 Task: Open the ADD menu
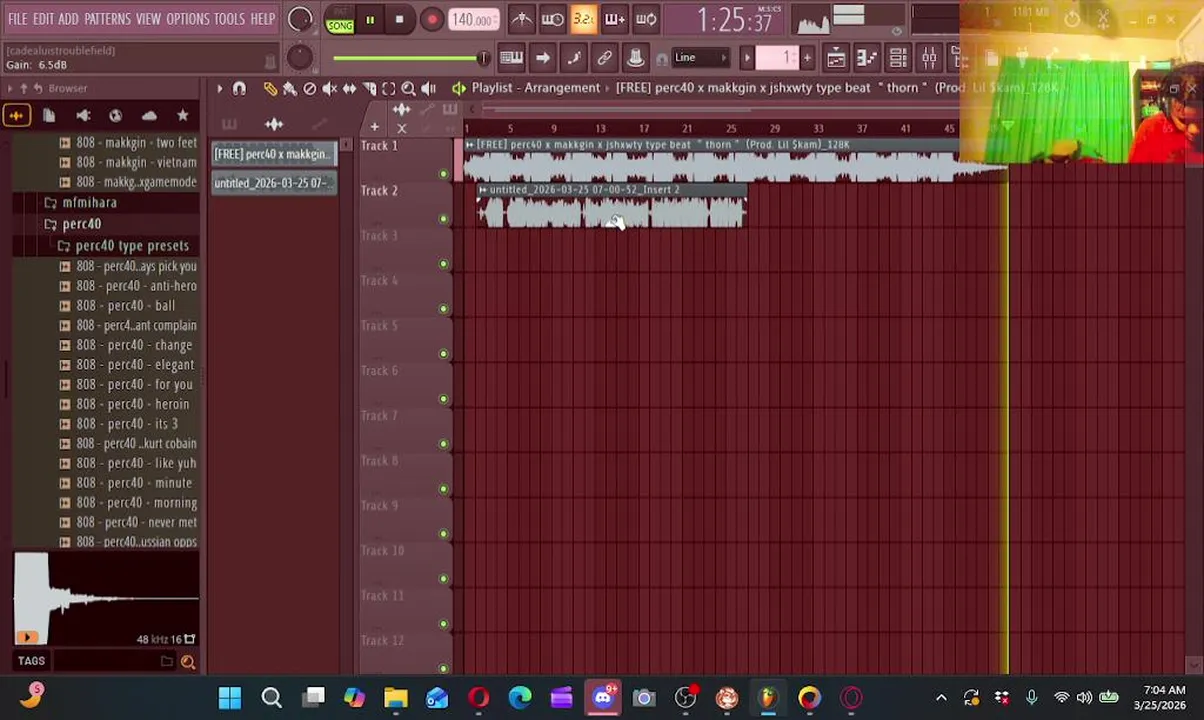(x=68, y=19)
